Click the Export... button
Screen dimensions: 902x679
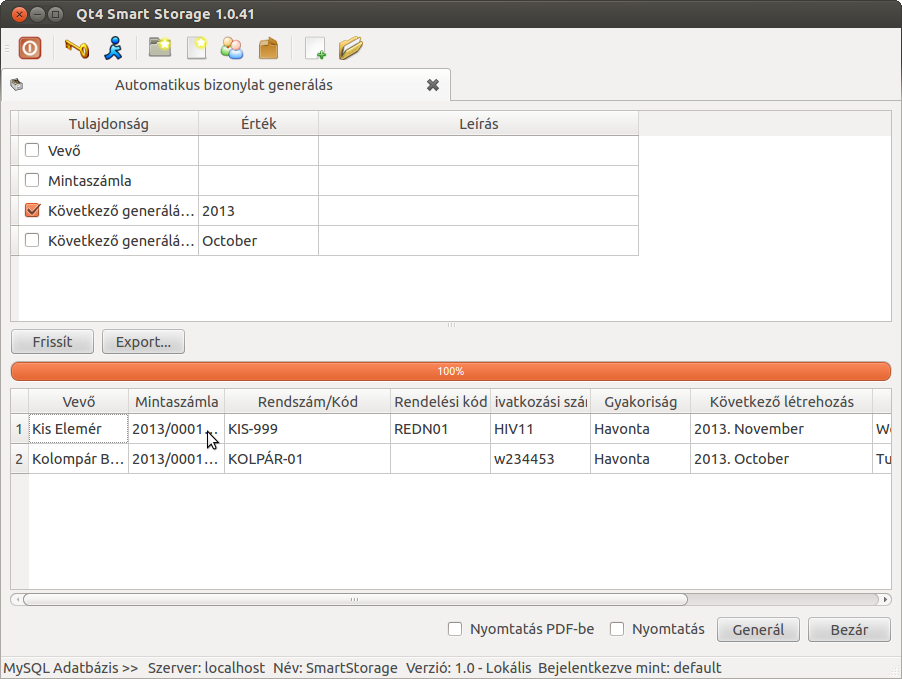point(143,341)
